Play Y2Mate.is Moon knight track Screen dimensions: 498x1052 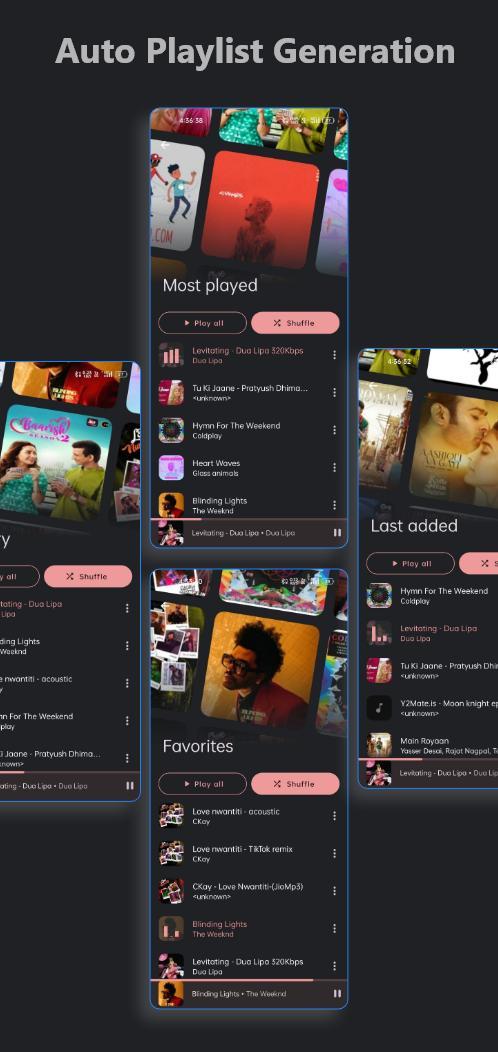[x=430, y=708]
